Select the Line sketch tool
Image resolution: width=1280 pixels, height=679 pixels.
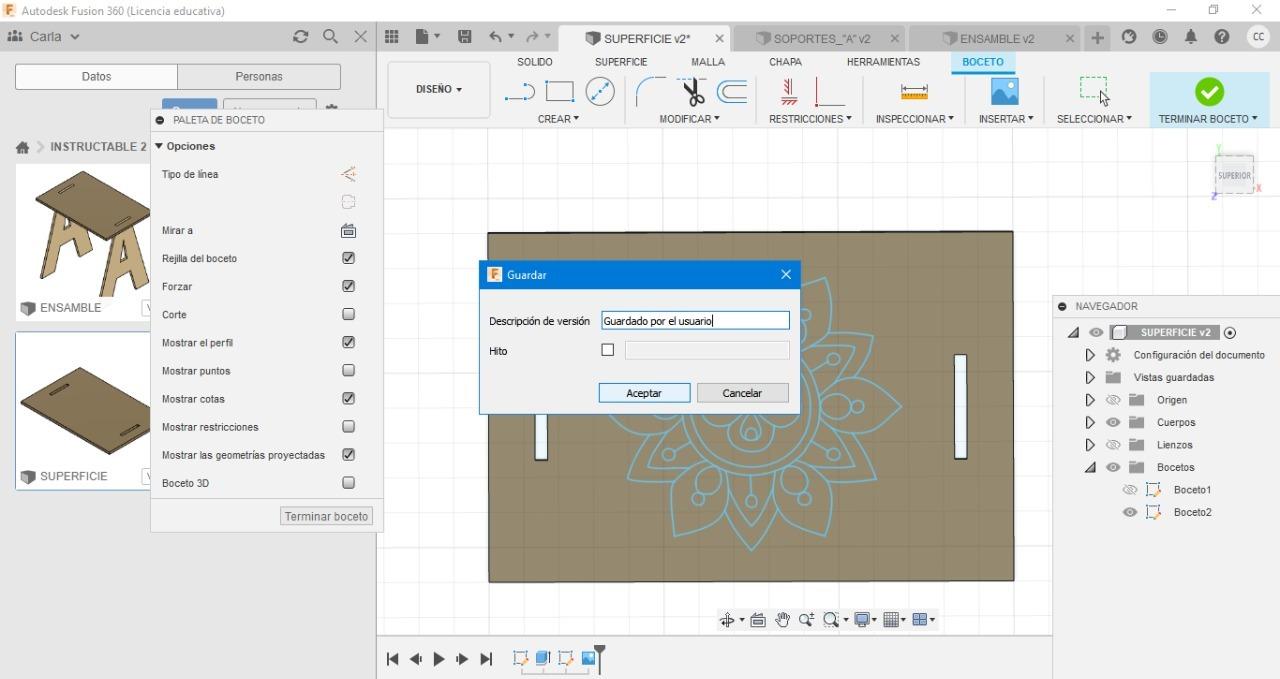519,92
